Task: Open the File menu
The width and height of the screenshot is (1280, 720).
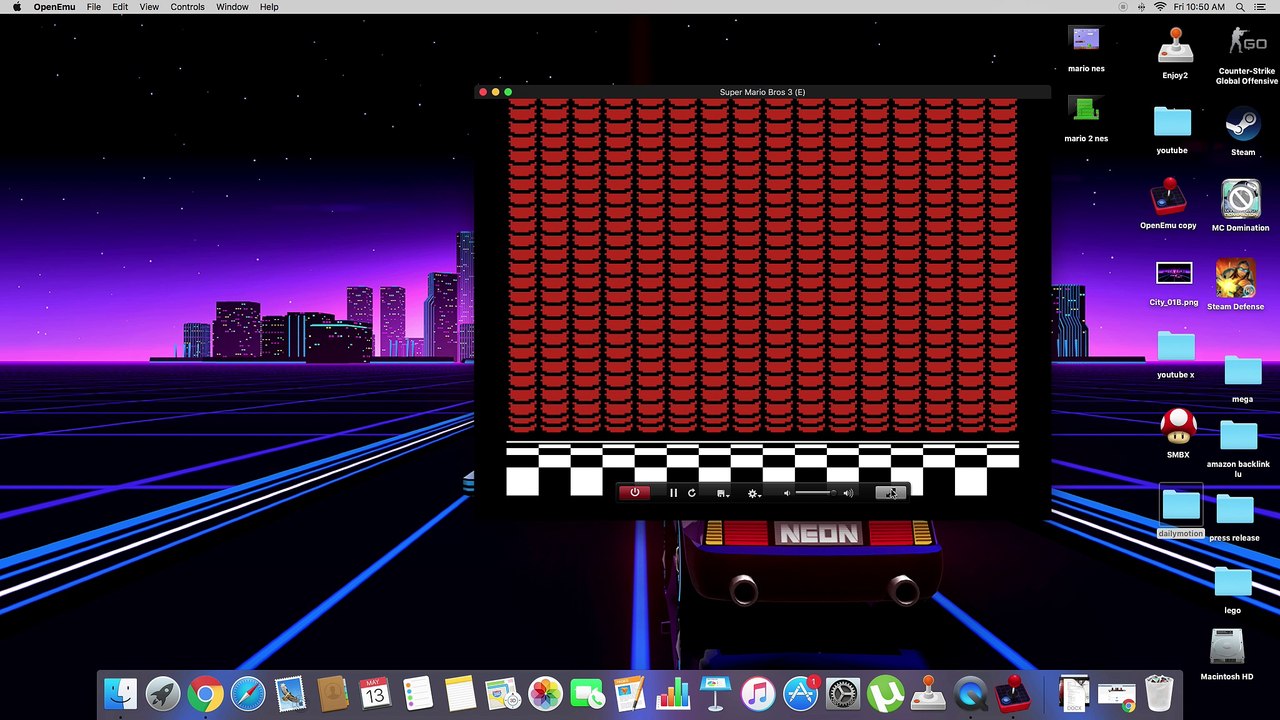Action: pyautogui.click(x=93, y=7)
